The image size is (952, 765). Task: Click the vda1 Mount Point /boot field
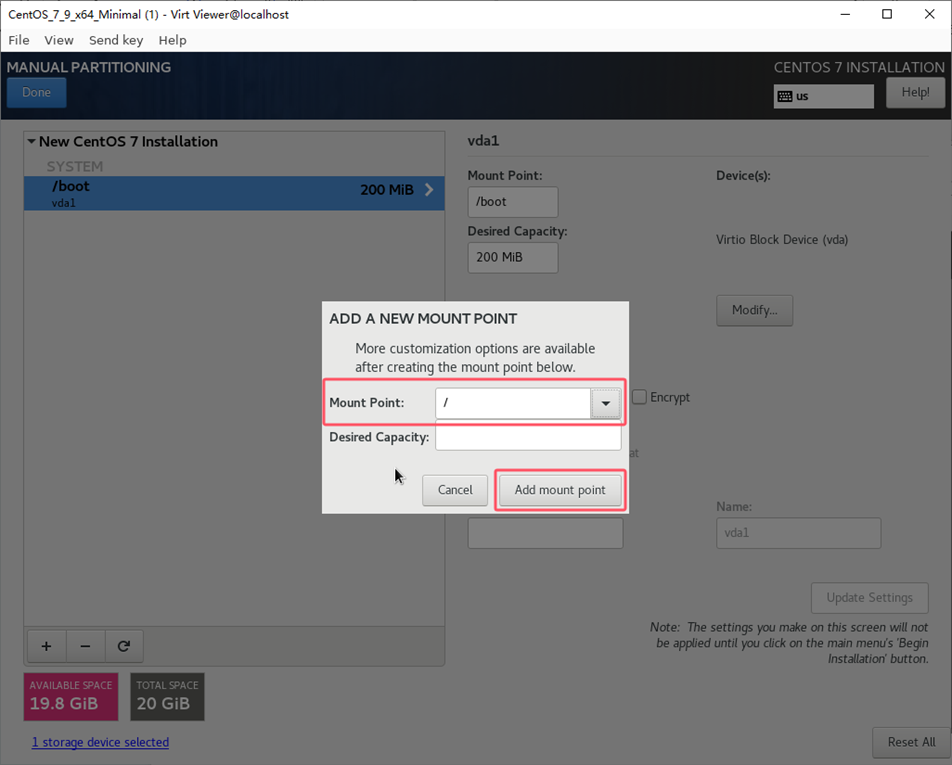pos(513,202)
